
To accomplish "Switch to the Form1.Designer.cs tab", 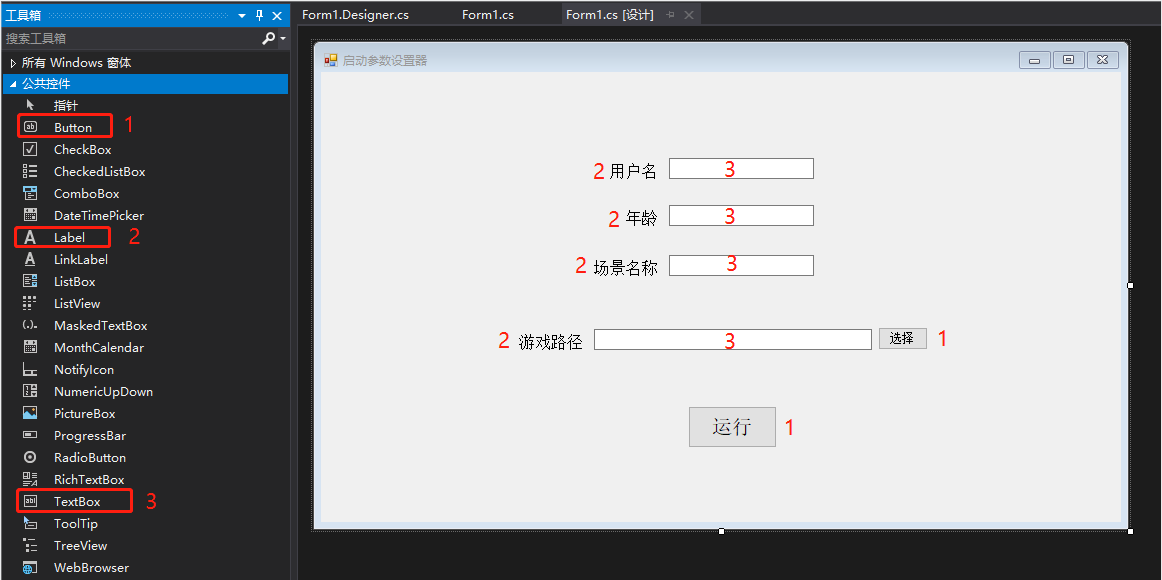I will pos(355,15).
